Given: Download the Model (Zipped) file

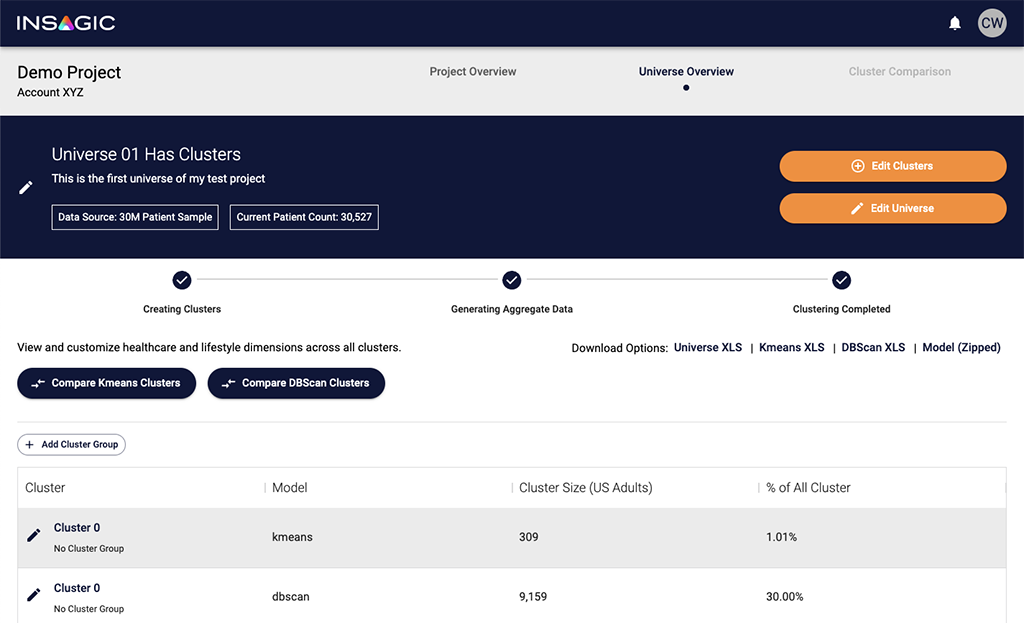Looking at the screenshot, I should pos(961,348).
